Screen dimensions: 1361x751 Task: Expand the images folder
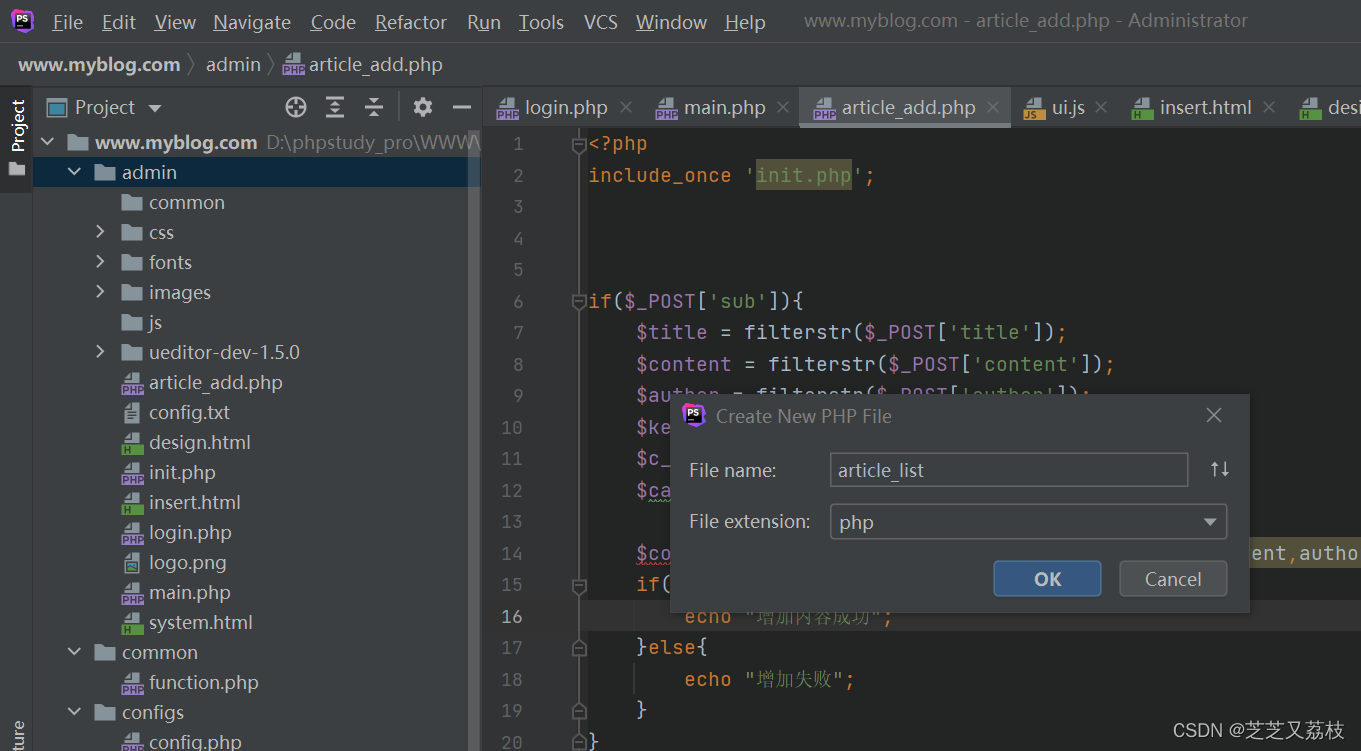point(100,292)
